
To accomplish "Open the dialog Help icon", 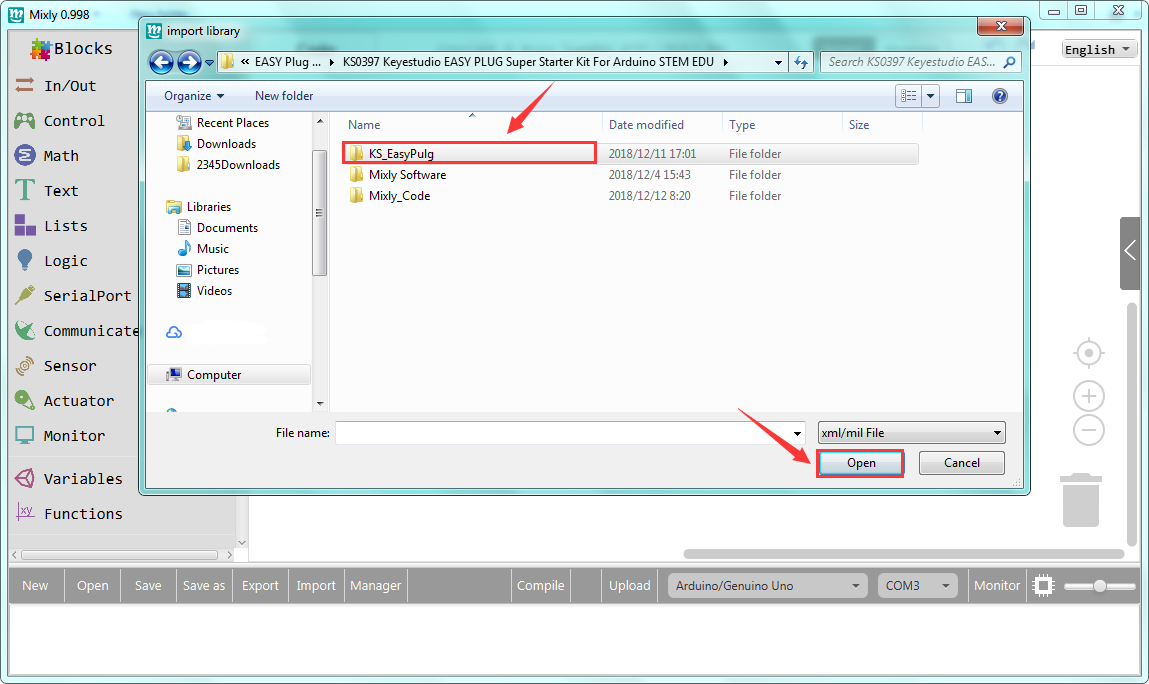I will [x=1000, y=96].
